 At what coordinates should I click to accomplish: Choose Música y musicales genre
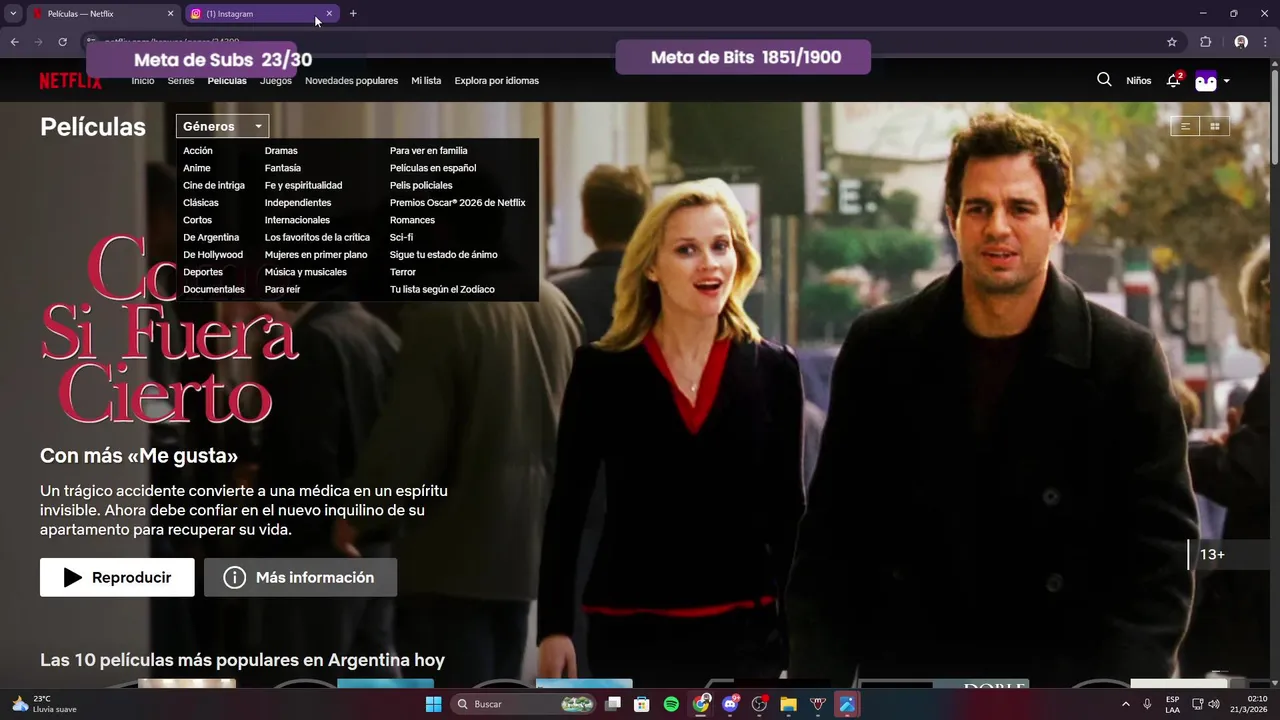pos(306,272)
